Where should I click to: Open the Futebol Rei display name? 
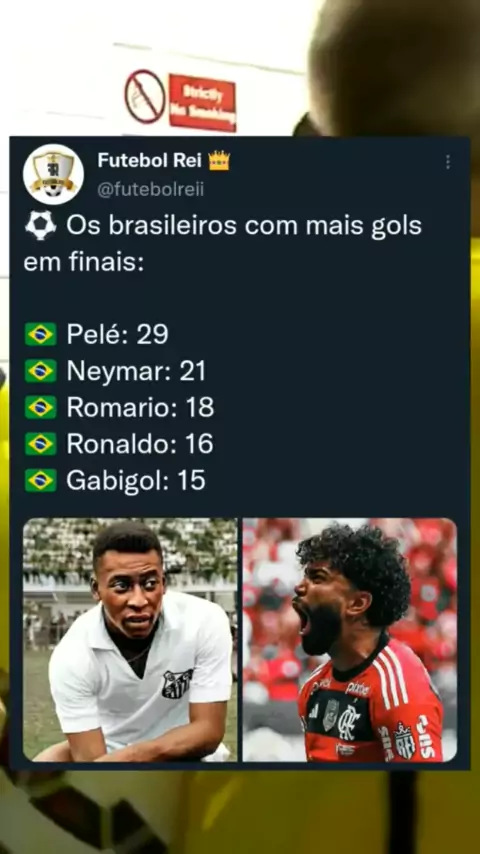pyautogui.click(x=149, y=161)
